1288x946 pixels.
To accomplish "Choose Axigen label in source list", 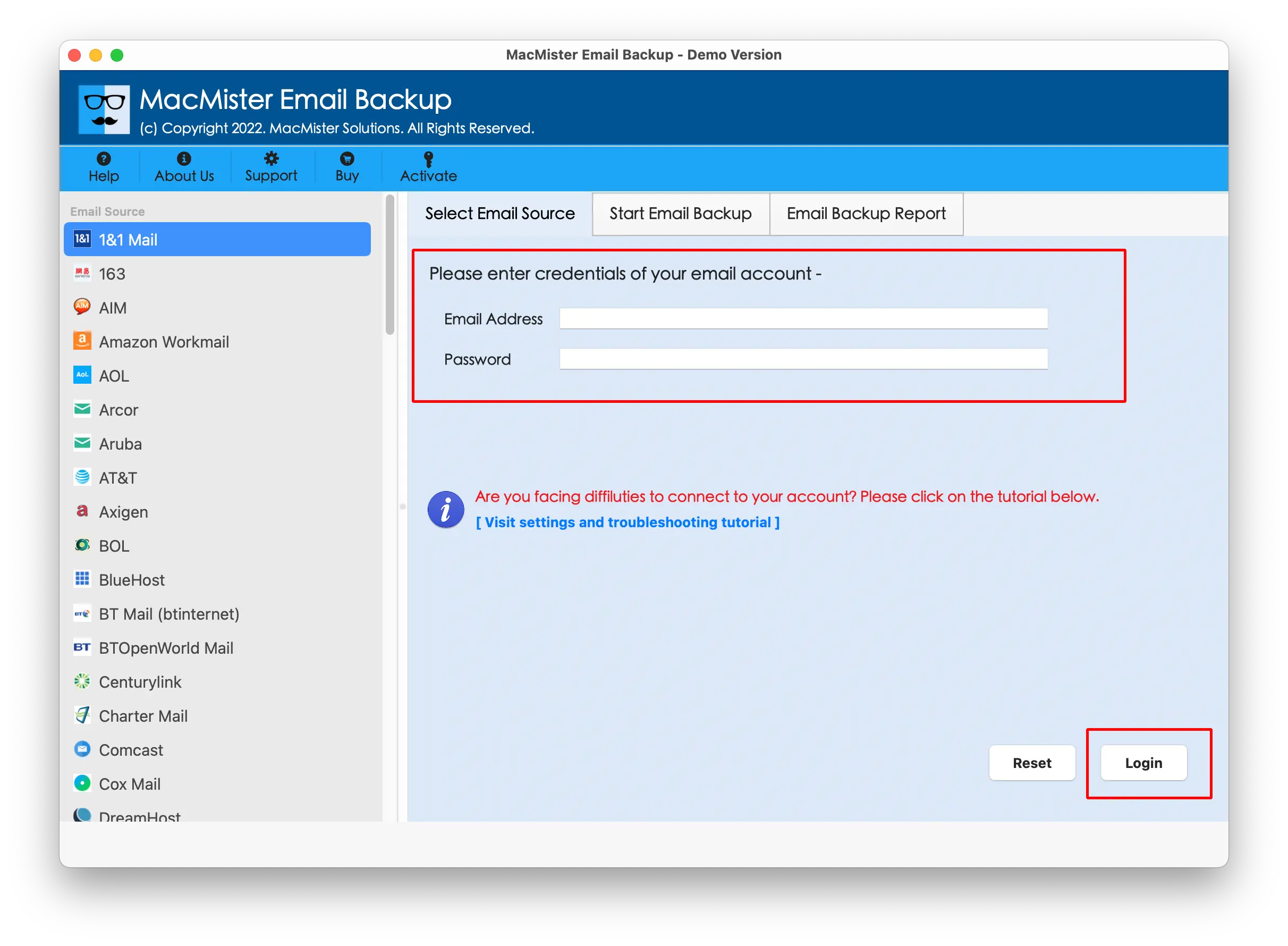I will (x=124, y=512).
